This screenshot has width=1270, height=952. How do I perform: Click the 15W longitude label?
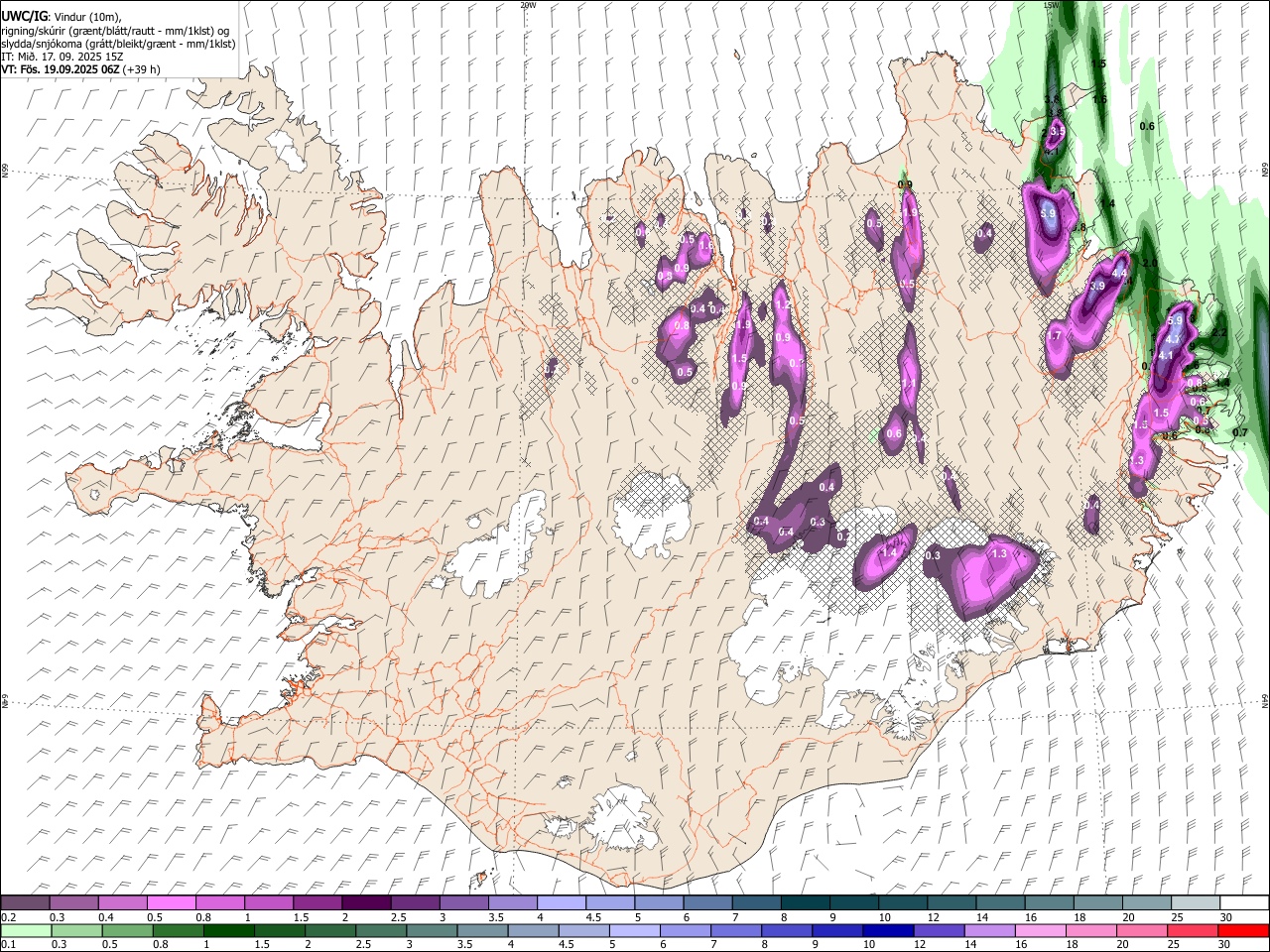point(1051,5)
